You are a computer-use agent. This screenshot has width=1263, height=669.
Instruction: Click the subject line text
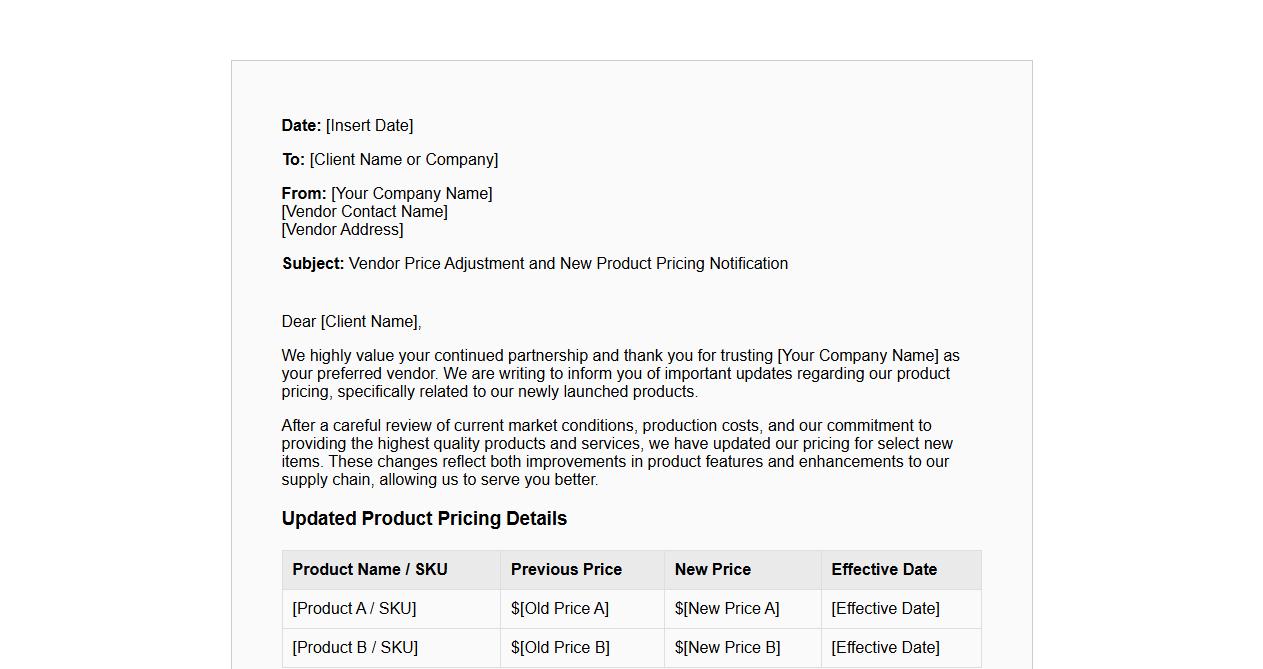coord(568,264)
